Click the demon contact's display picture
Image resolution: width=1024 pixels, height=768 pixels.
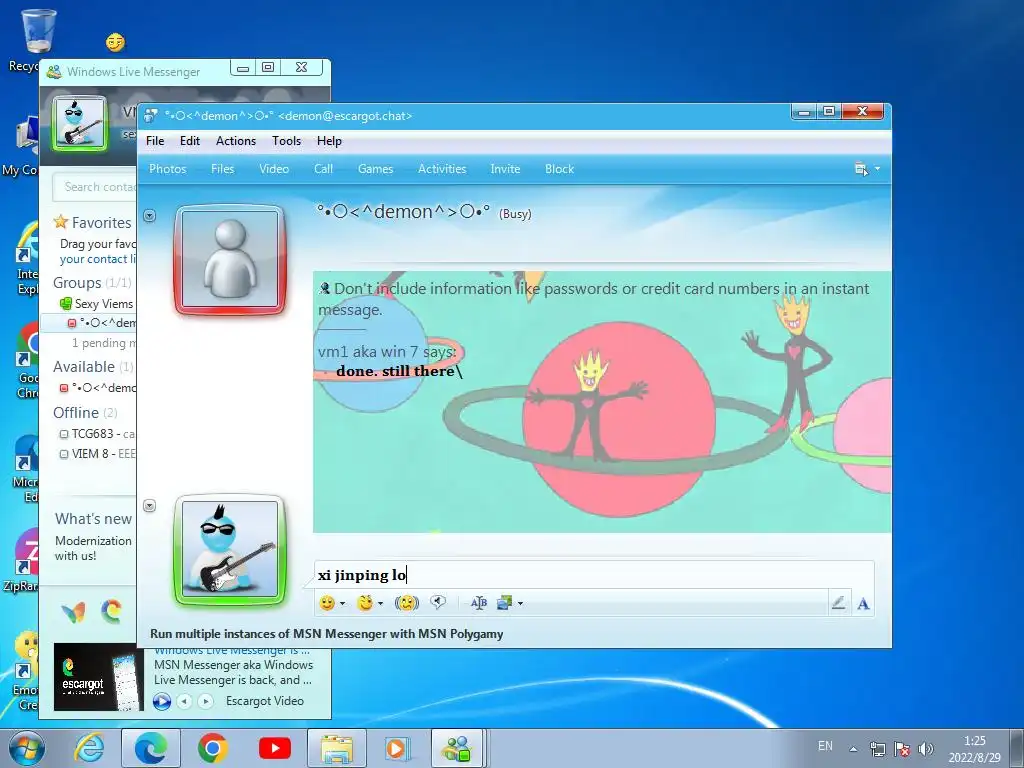coord(230,260)
